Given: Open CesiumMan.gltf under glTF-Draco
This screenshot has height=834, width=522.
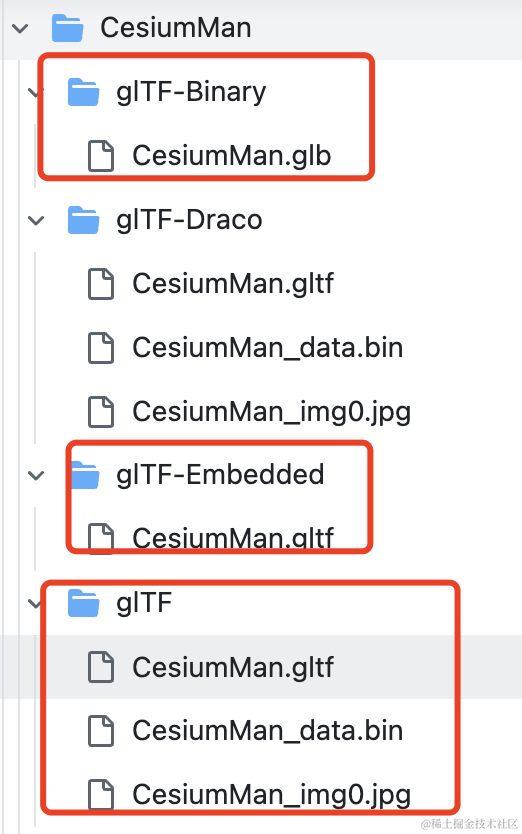Looking at the screenshot, I should tap(233, 283).
